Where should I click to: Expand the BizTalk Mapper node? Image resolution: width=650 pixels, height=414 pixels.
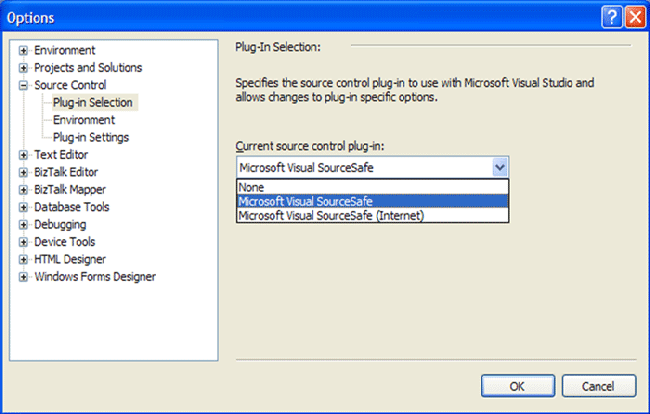(x=23, y=190)
